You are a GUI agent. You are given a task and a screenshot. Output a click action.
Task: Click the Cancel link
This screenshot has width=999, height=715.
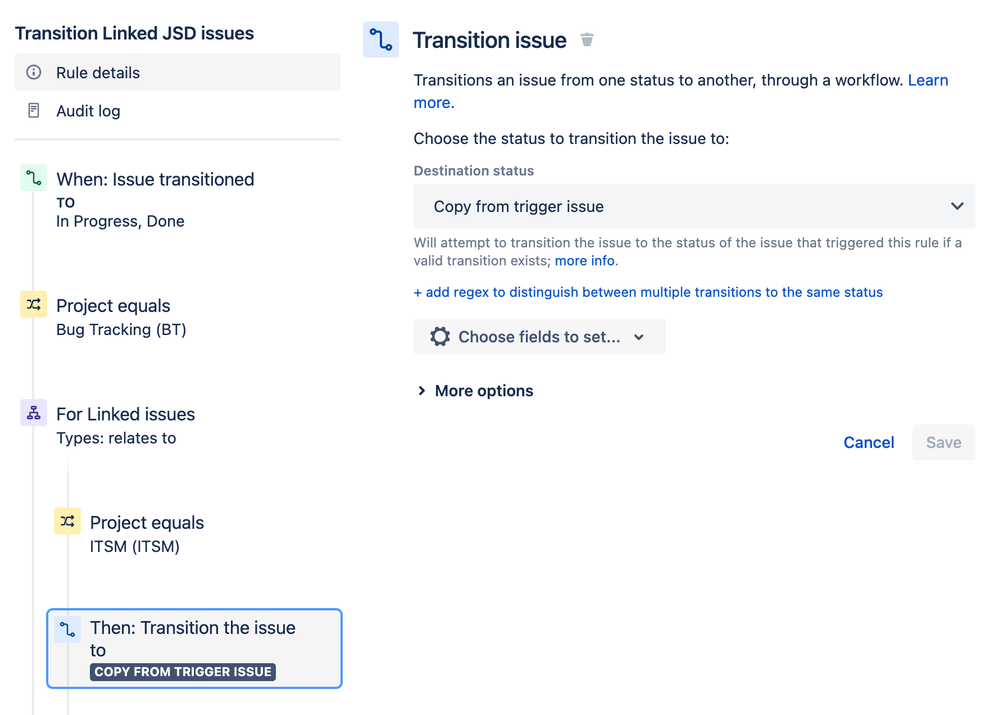tap(868, 442)
